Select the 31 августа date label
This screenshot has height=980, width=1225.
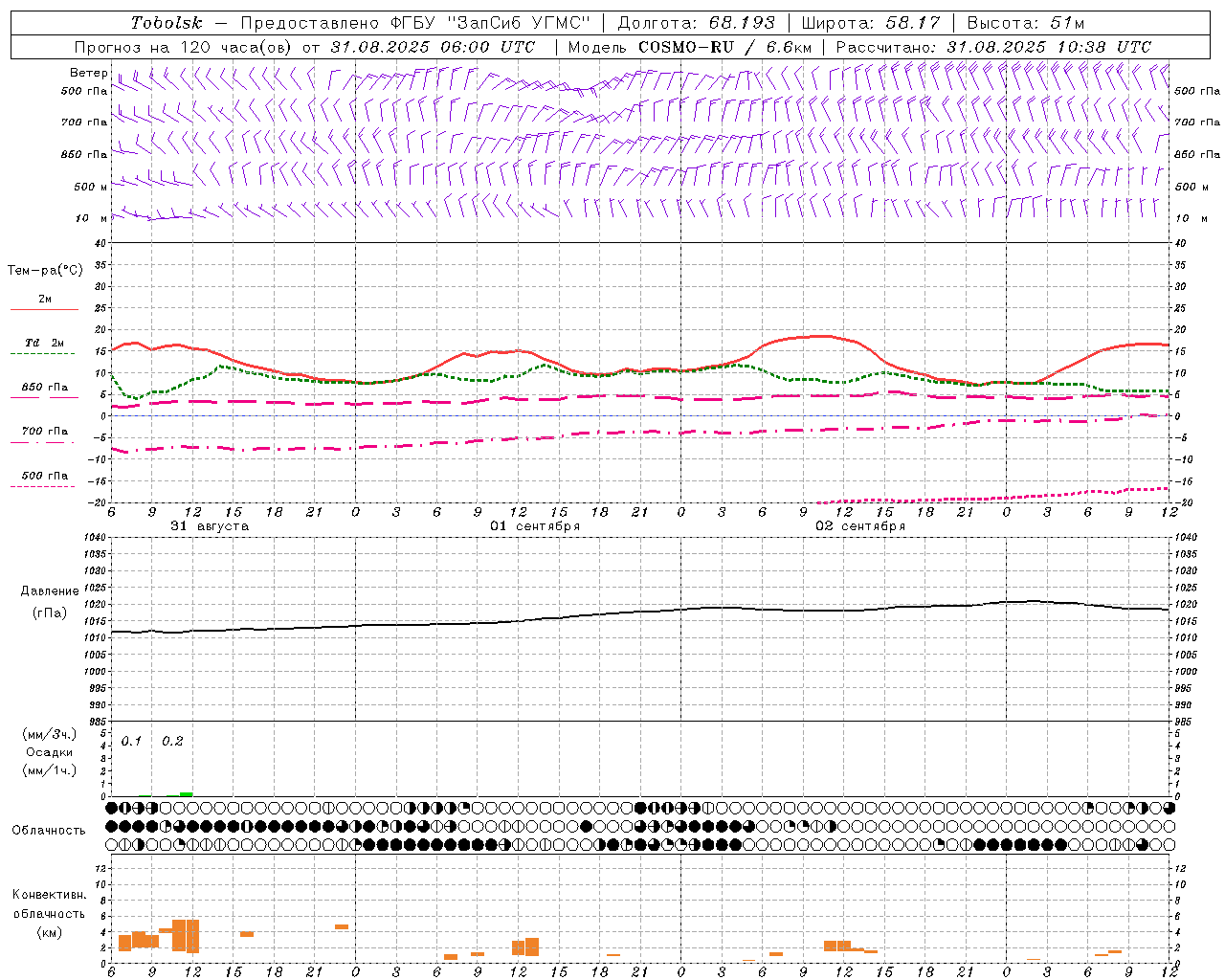[x=210, y=526]
